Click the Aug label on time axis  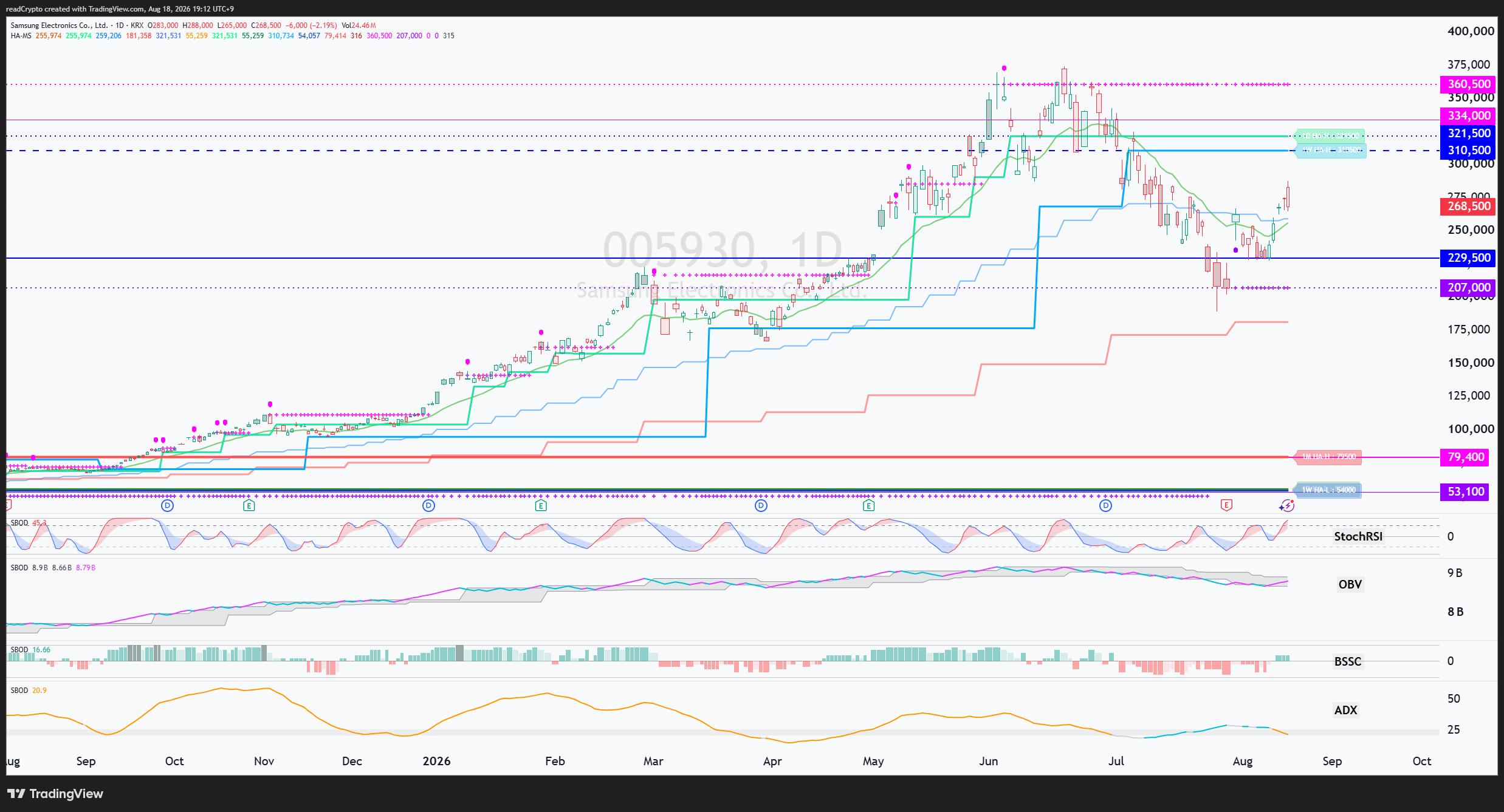point(1243,761)
